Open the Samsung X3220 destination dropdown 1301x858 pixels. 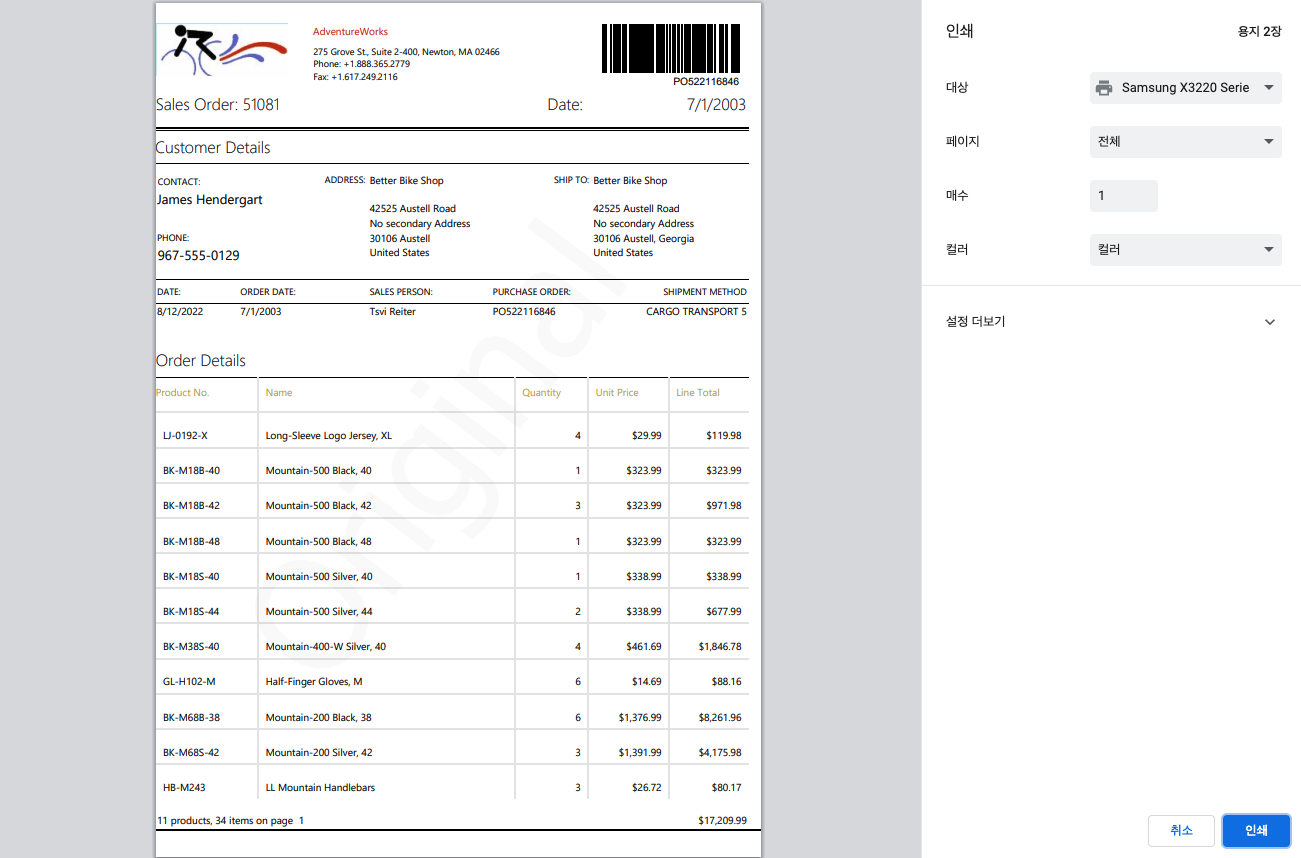[1184, 88]
